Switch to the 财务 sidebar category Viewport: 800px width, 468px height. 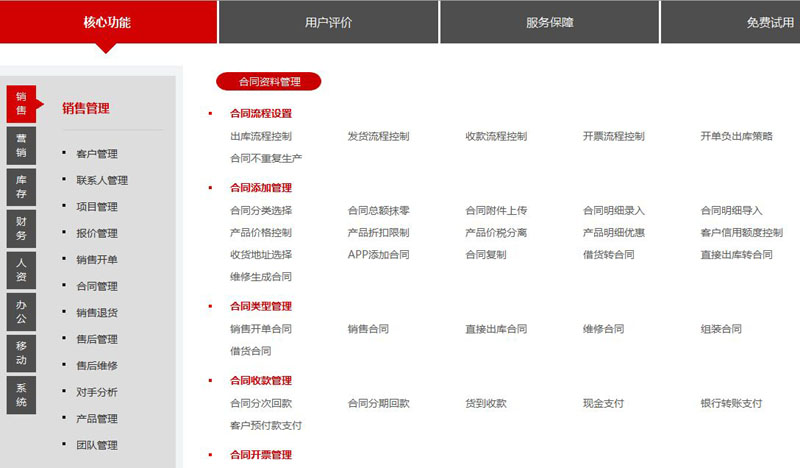click(21, 228)
